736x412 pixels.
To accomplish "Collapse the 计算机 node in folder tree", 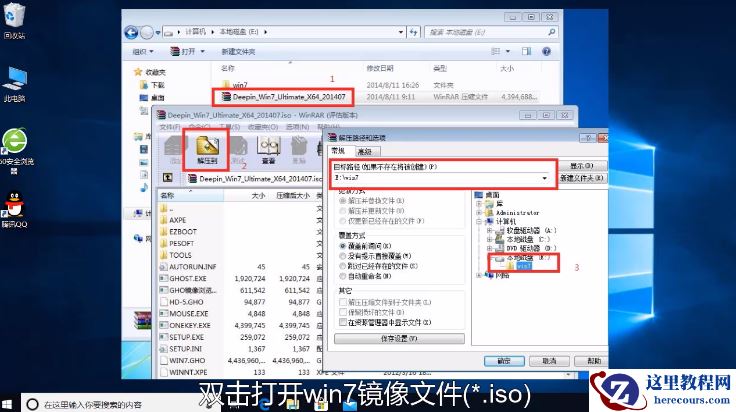I will coord(478,221).
